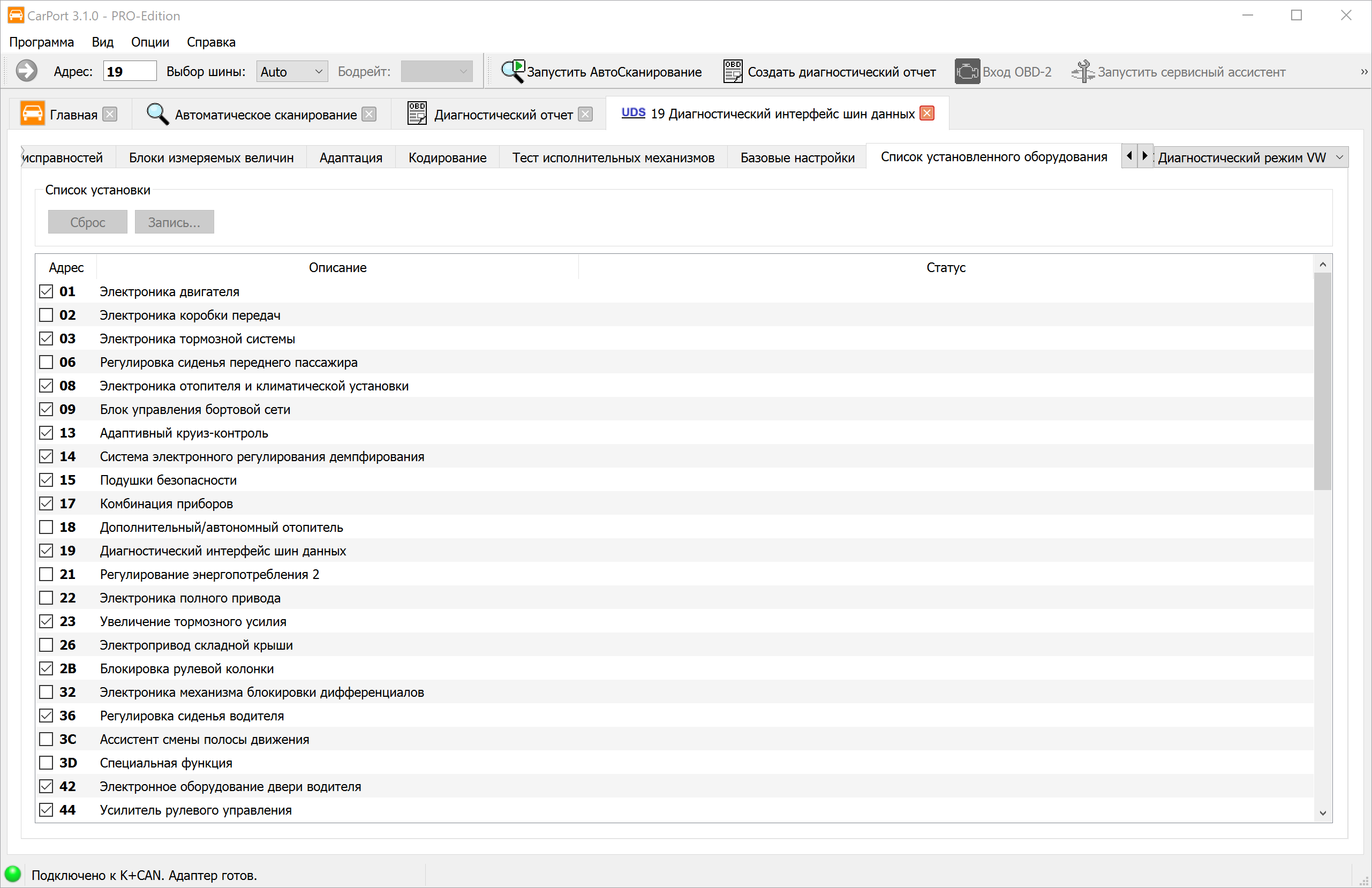Close the Автоматическое сканирование tab with X
This screenshot has height=888, width=1372.
pos(369,114)
